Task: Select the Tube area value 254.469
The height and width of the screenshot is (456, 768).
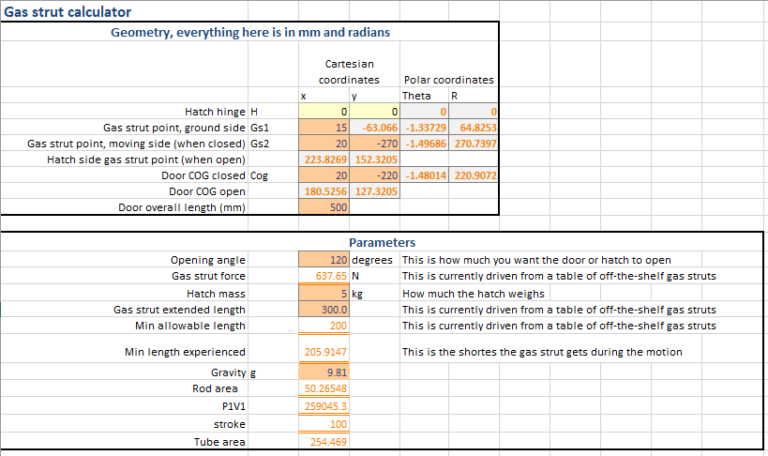Action: (324, 441)
